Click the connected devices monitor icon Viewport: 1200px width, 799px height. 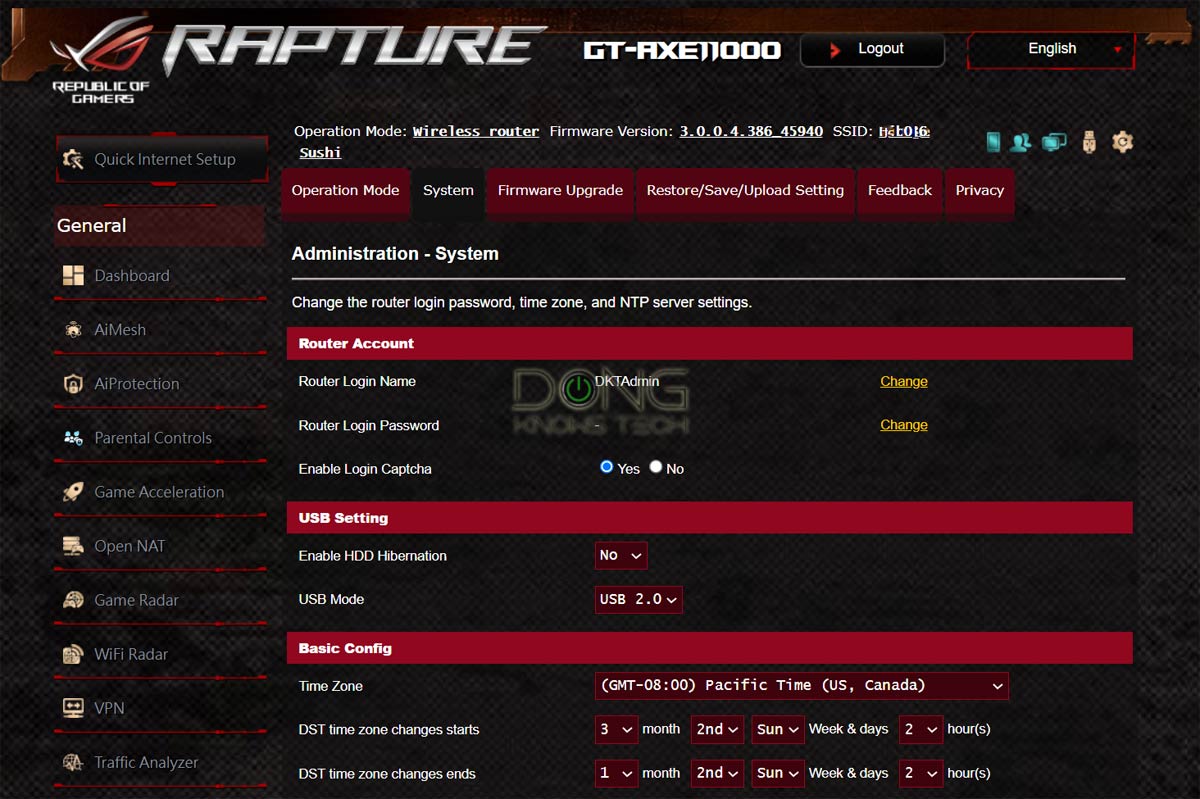[1054, 142]
